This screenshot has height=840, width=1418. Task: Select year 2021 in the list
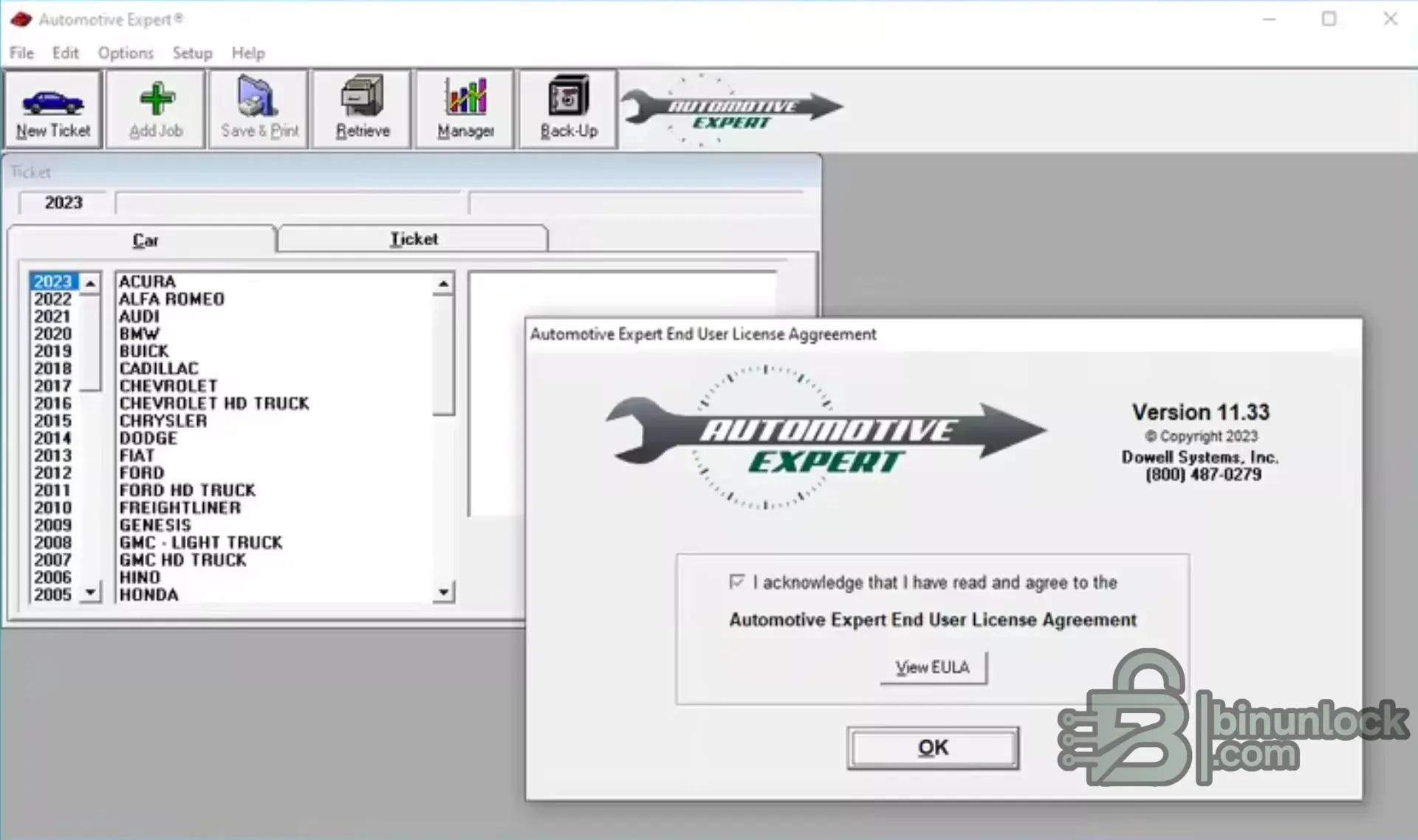tap(53, 317)
